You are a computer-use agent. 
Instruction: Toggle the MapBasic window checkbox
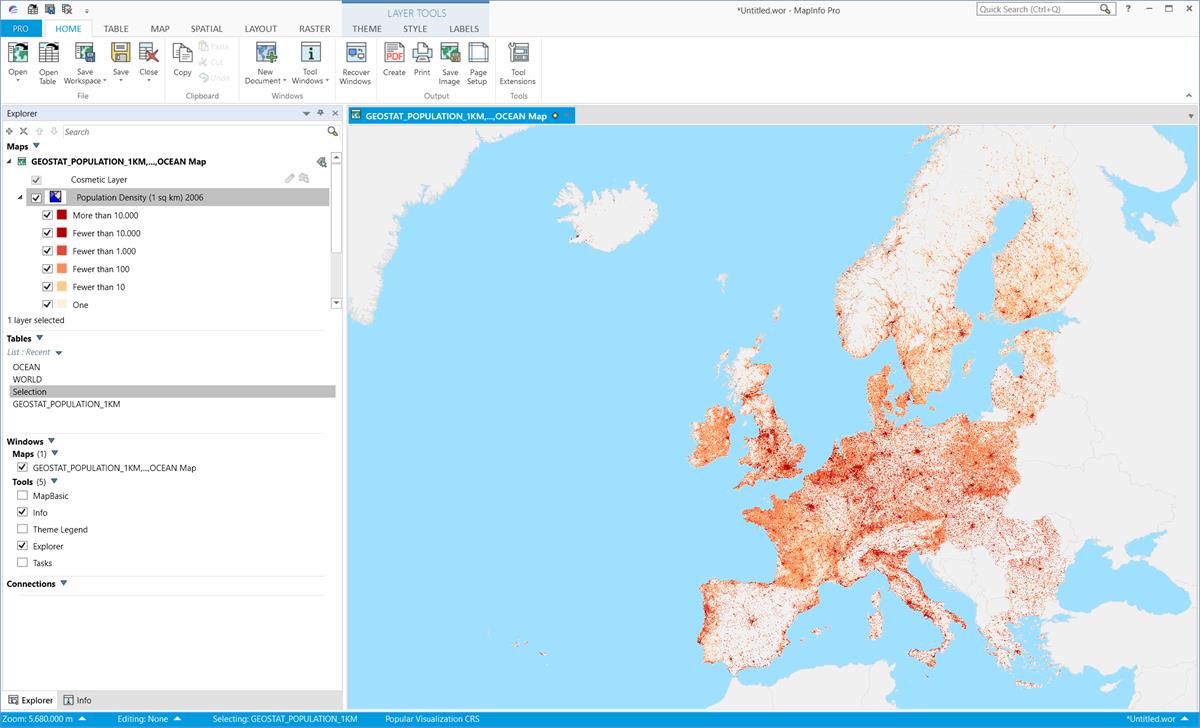[23, 496]
